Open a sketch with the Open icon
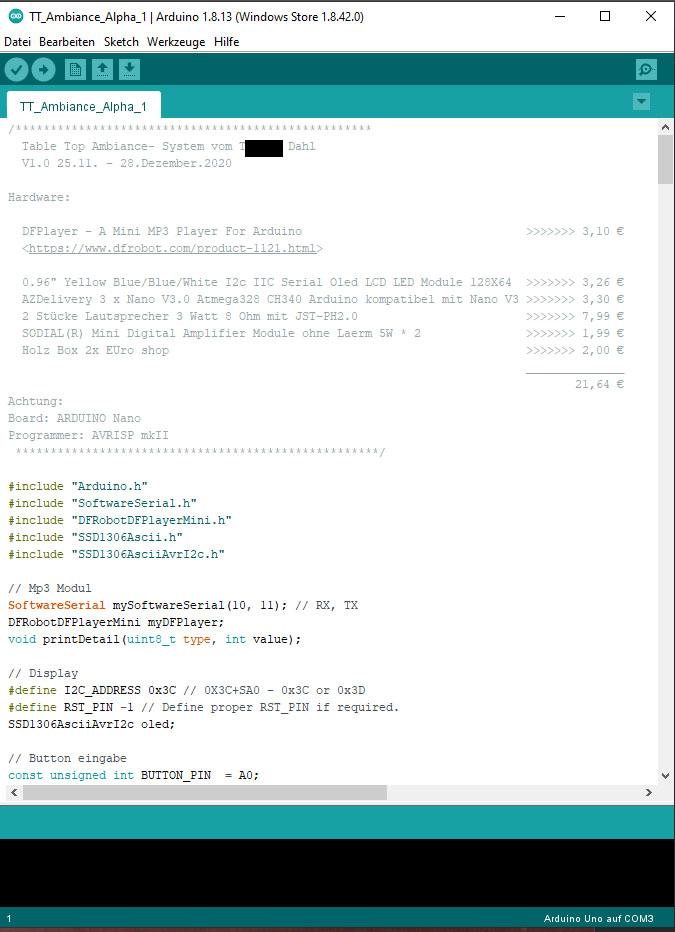 [x=102, y=70]
